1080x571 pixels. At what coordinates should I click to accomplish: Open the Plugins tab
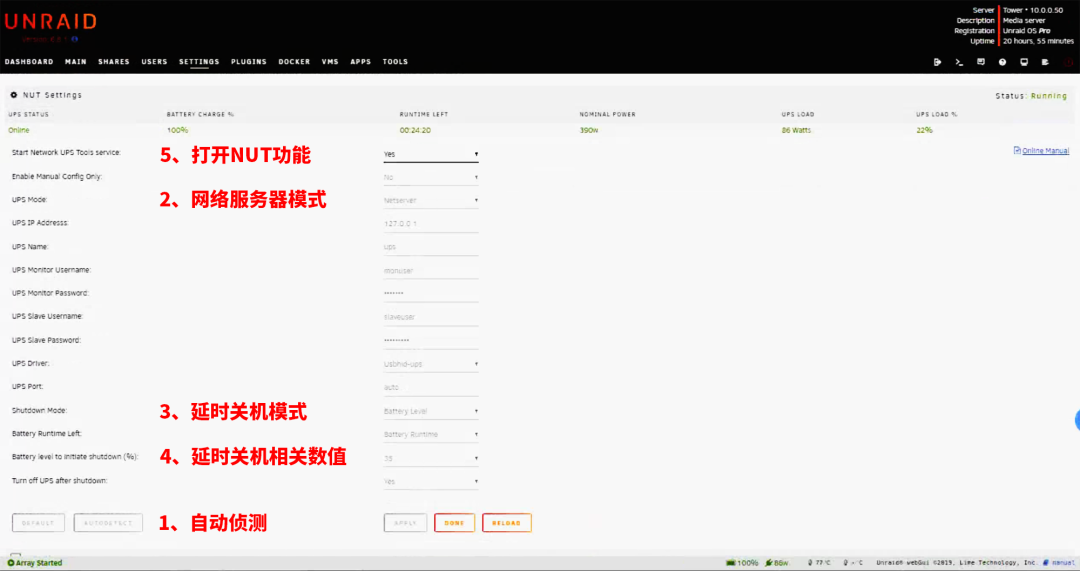pyautogui.click(x=249, y=62)
